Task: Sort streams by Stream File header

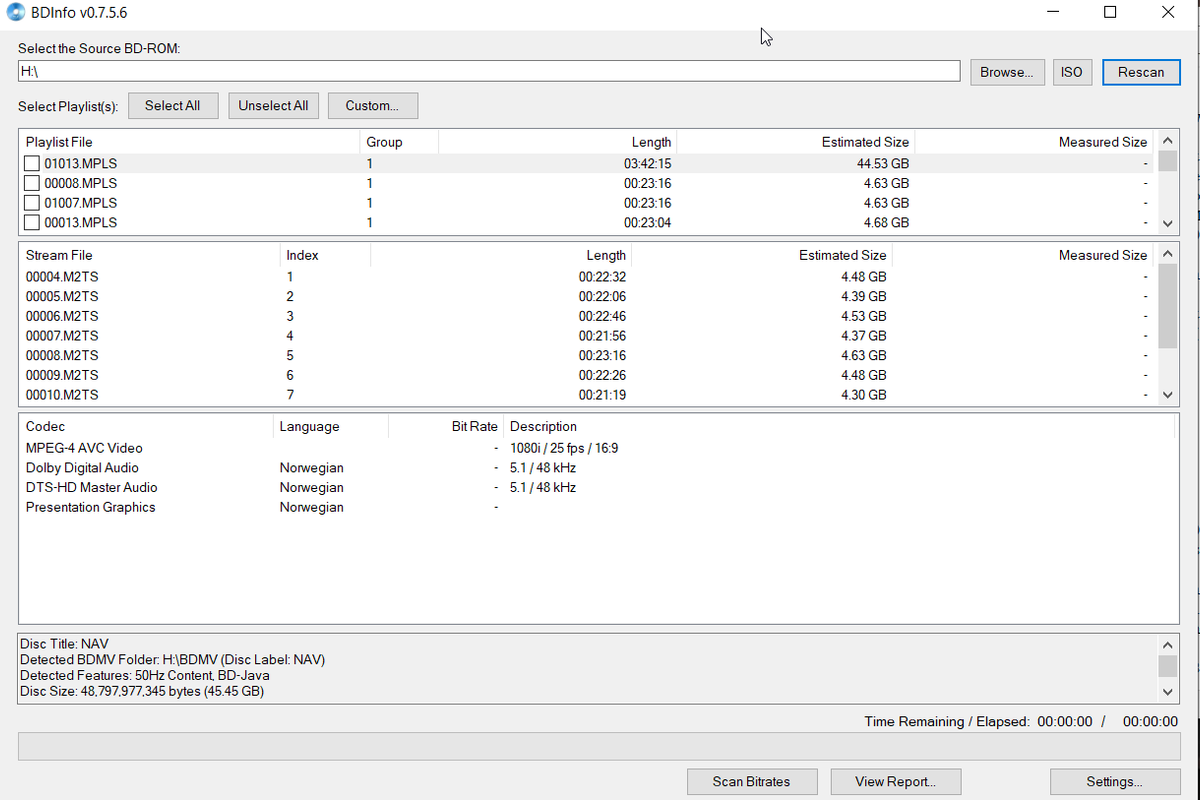Action: click(x=149, y=255)
